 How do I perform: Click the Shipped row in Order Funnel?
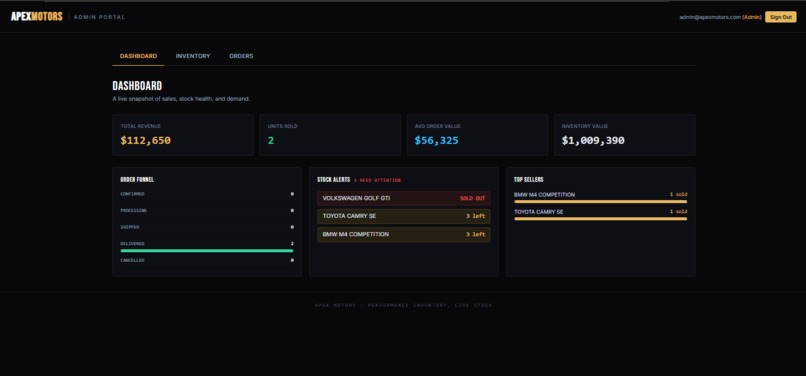tap(207, 227)
